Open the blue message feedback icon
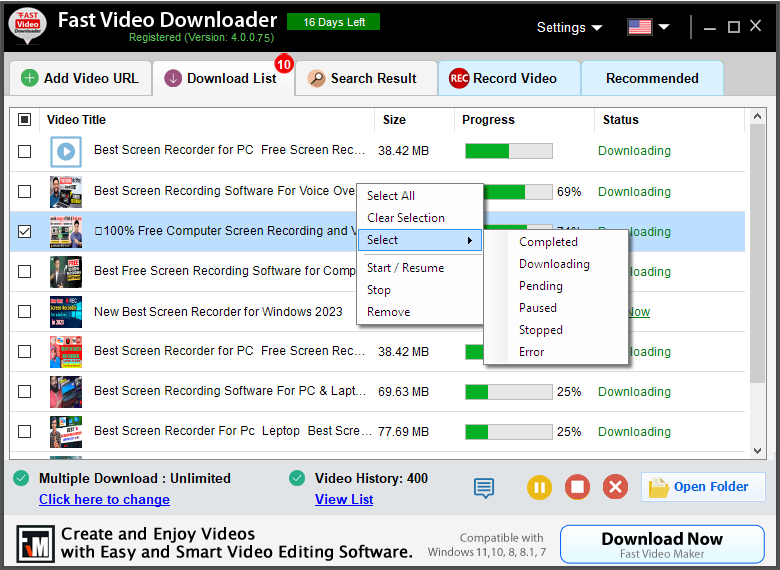This screenshot has height=570, width=780. tap(484, 488)
